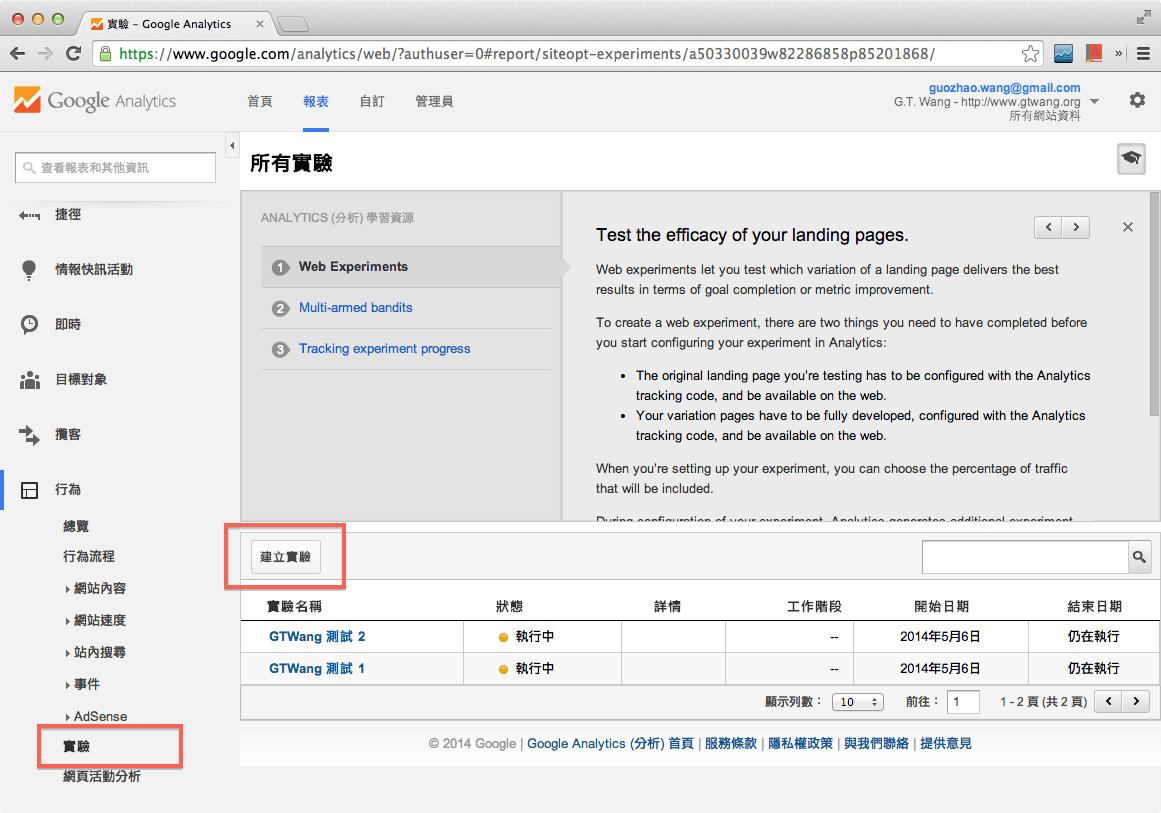1161x813 pixels.
Task: Expand the 網站內容 section
Action: pyautogui.click(x=99, y=589)
